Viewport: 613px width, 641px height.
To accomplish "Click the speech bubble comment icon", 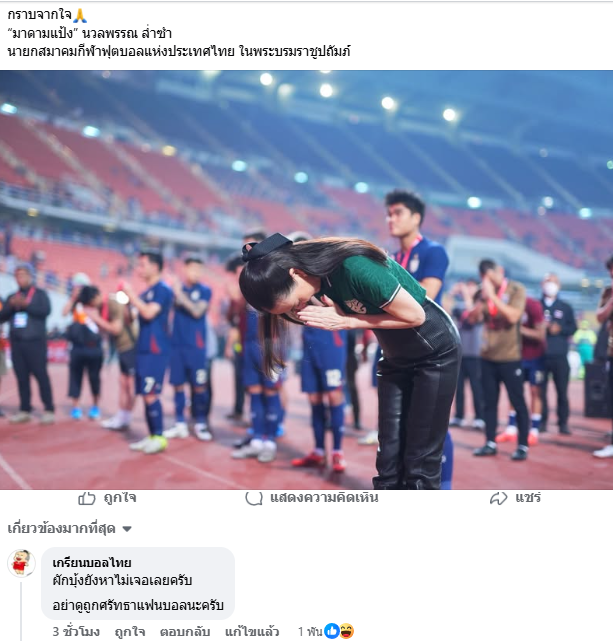I will pyautogui.click(x=253, y=498).
